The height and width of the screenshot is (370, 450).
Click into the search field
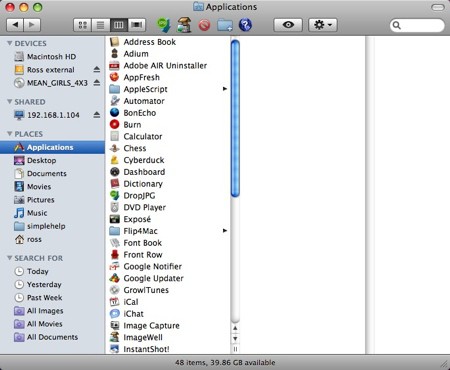click(417, 25)
